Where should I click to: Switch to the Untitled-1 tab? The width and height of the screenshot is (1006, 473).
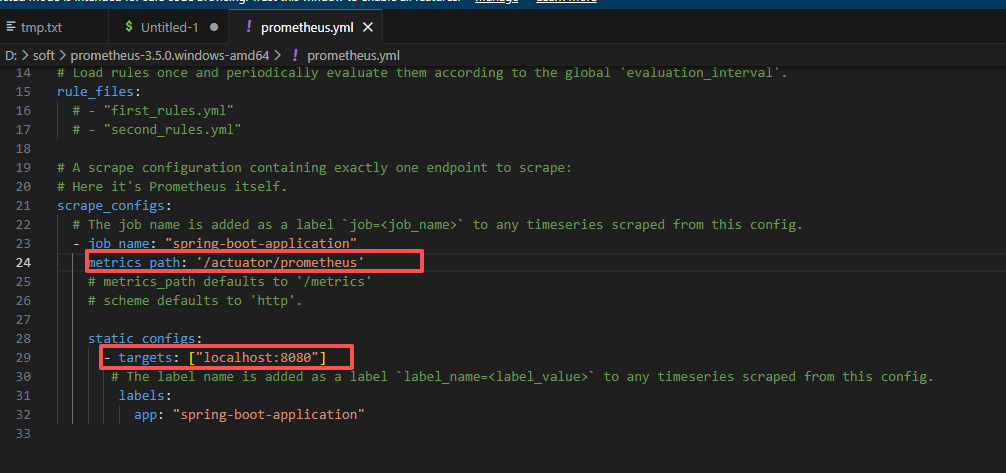click(x=170, y=28)
